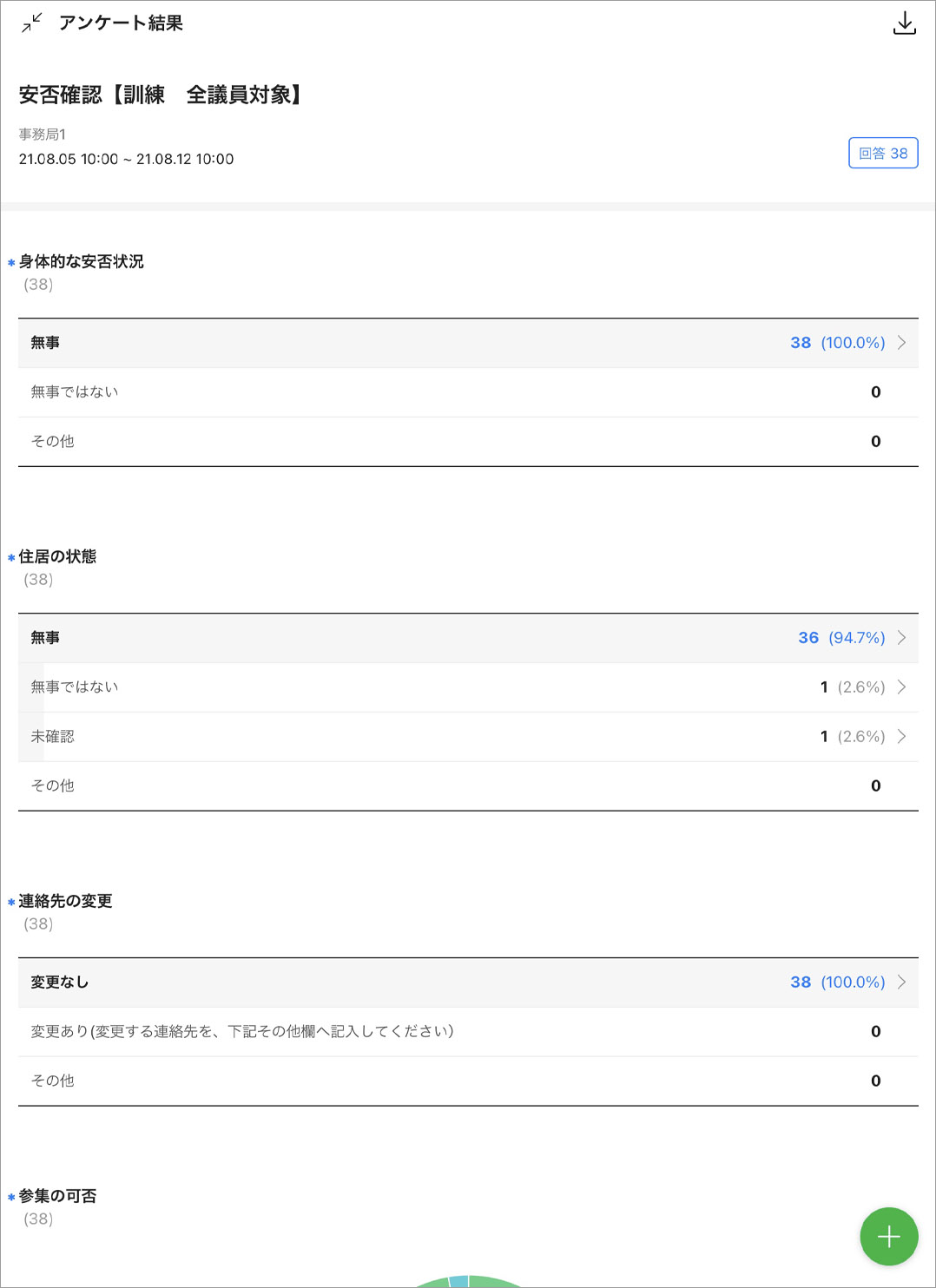Expand 無事 details under 身体的な安否状況
The width and height of the screenshot is (936, 1288).
click(901, 343)
